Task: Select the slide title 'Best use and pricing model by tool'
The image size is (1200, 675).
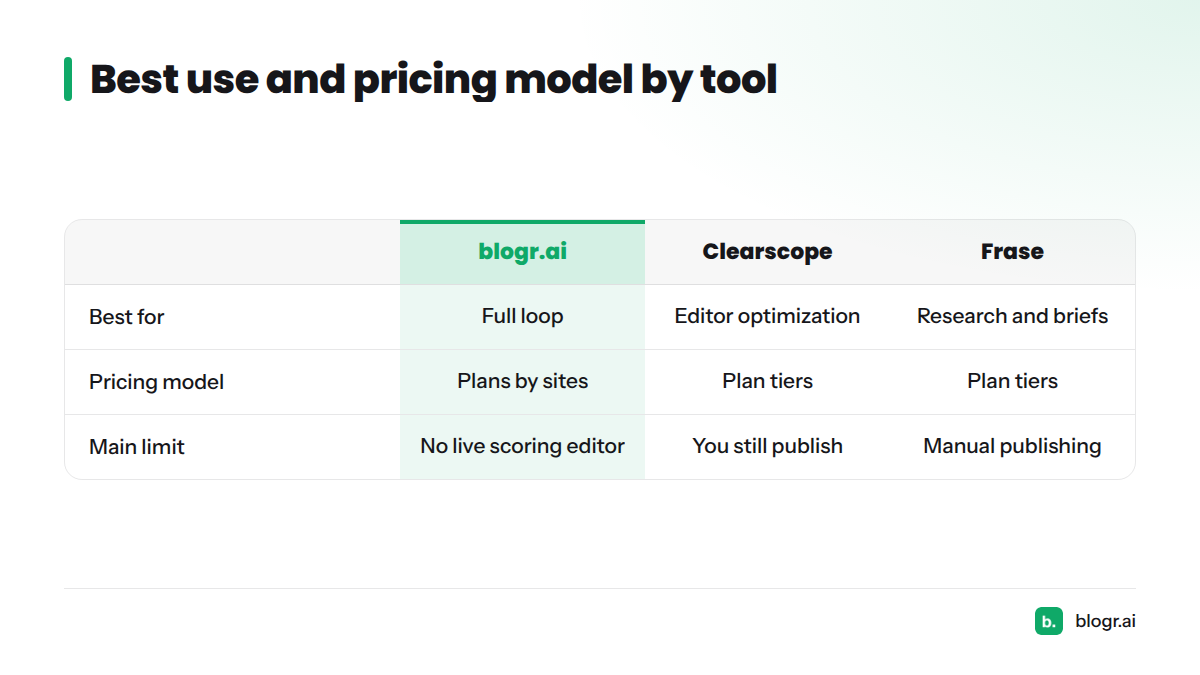Action: pos(433,80)
